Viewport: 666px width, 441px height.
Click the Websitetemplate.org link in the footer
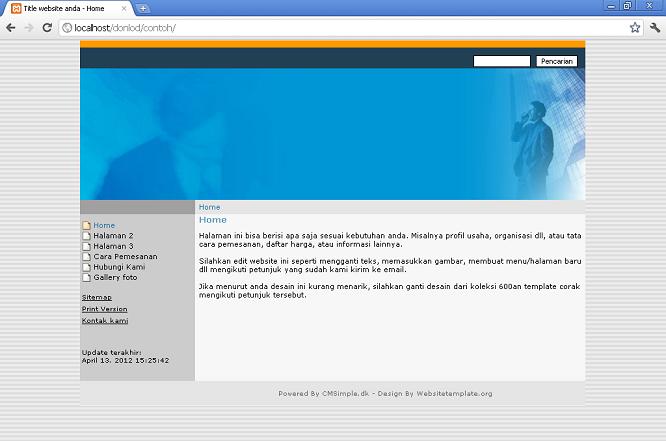coord(454,393)
